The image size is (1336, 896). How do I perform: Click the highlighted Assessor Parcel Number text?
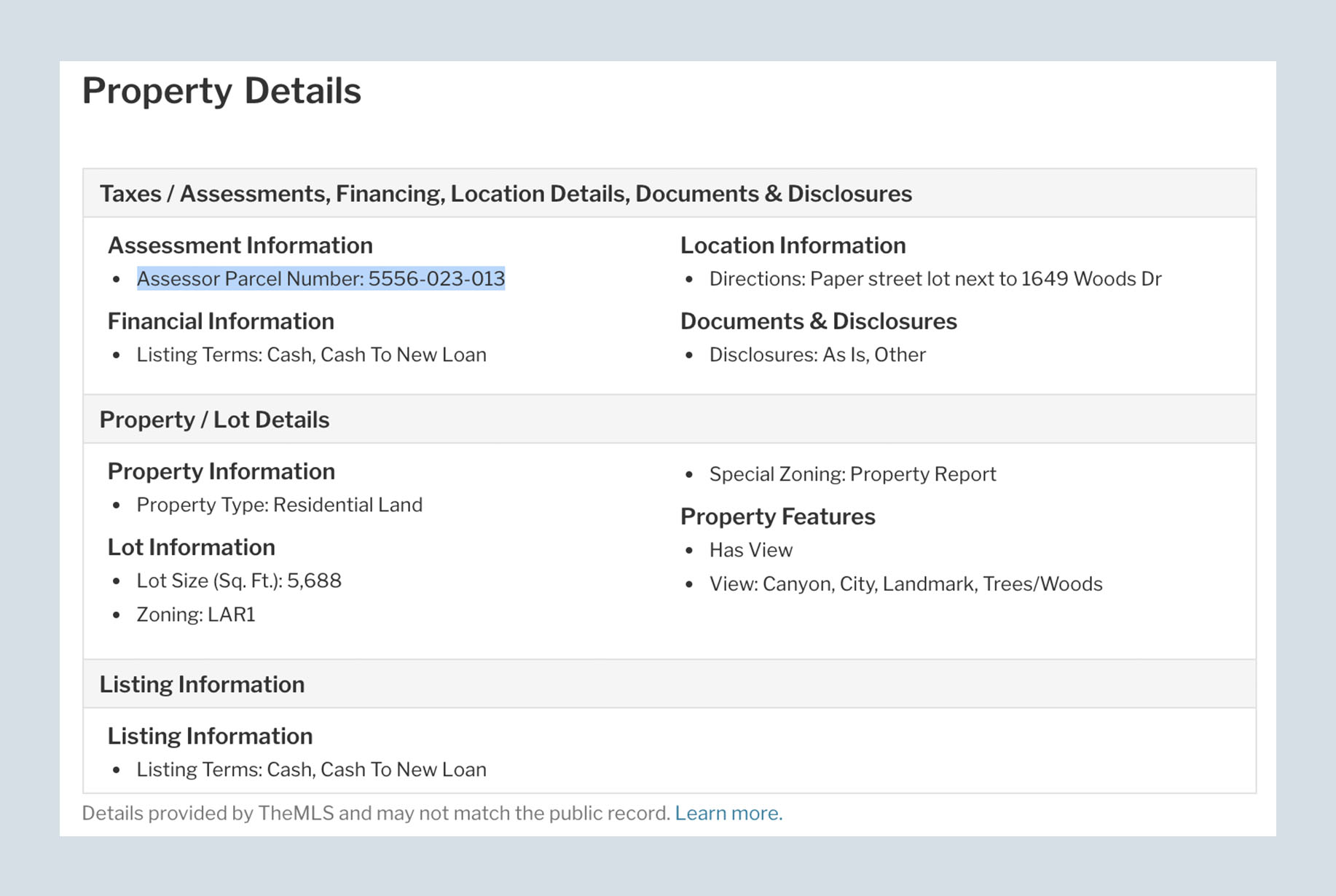321,279
